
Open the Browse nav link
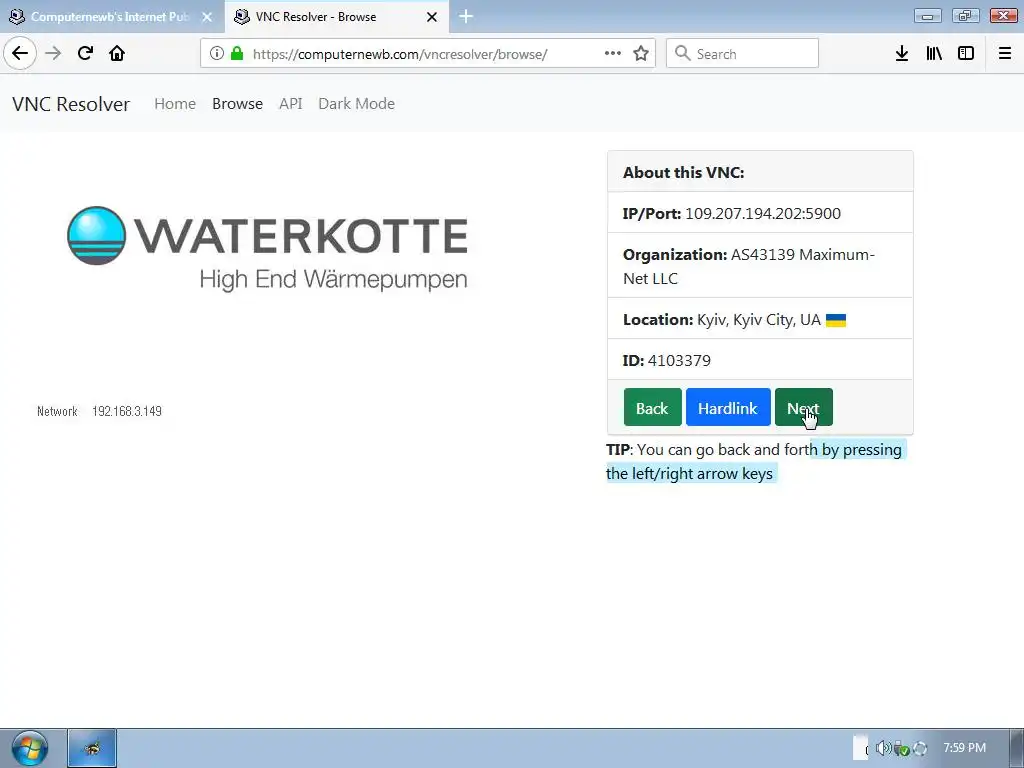coord(238,104)
